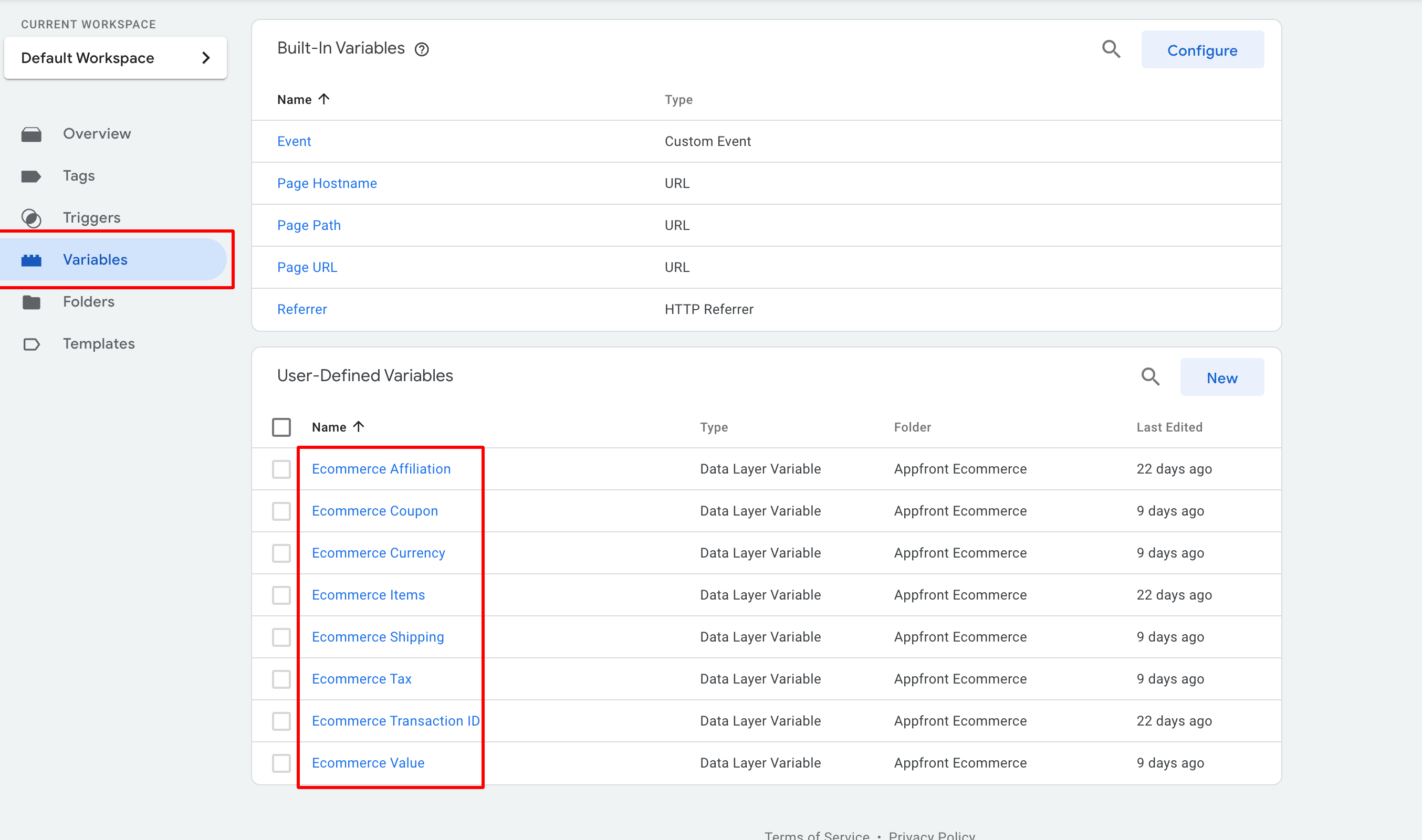Open the Page Path variable
The height and width of the screenshot is (840, 1422).
tap(309, 225)
